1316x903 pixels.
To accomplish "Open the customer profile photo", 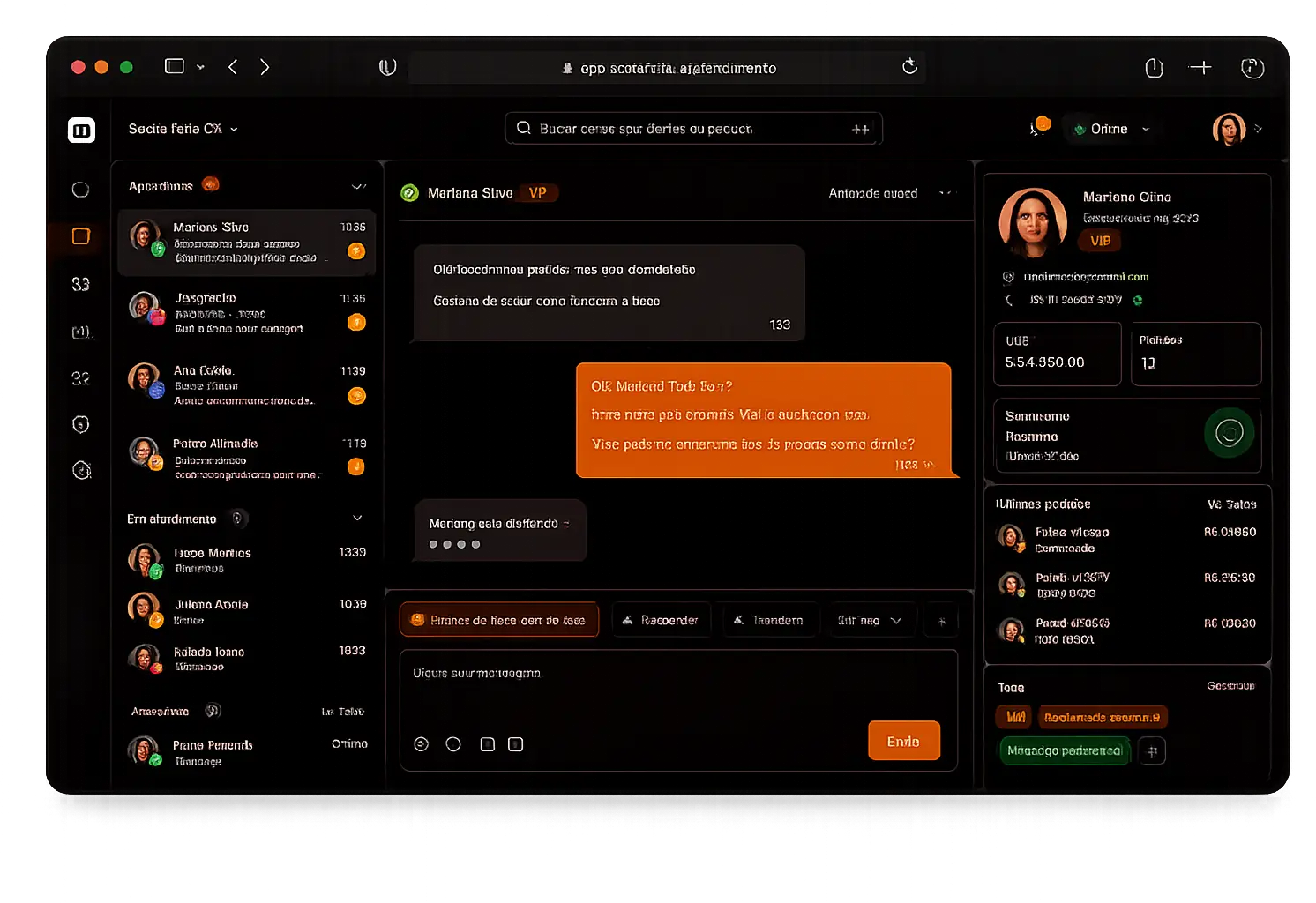I will point(1032,222).
